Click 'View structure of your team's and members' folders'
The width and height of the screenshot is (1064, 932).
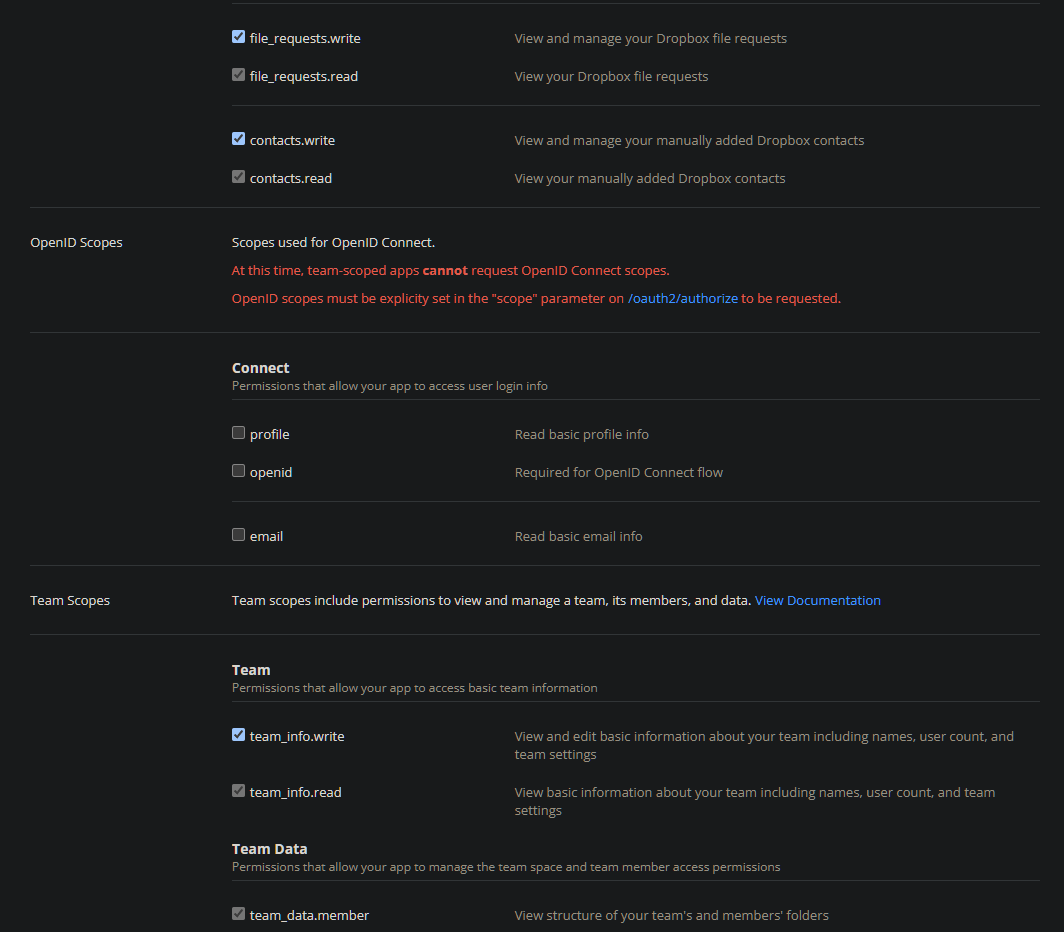pos(672,916)
